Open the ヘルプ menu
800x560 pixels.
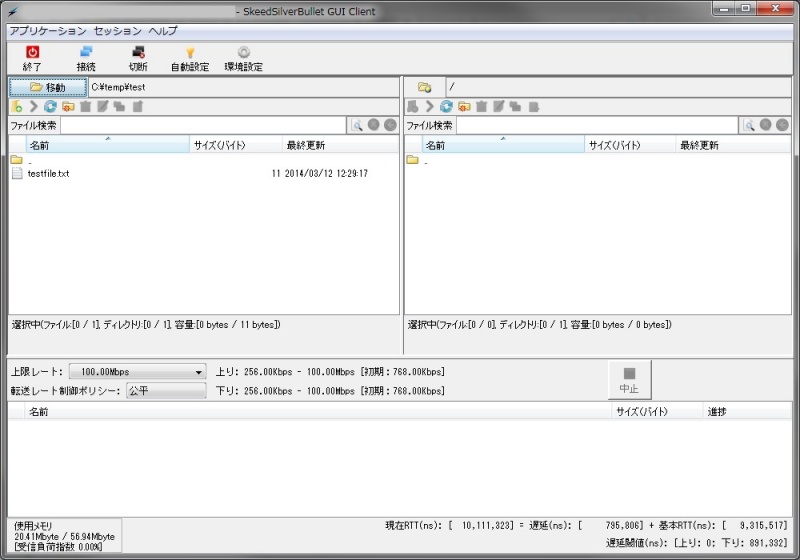pyautogui.click(x=163, y=31)
